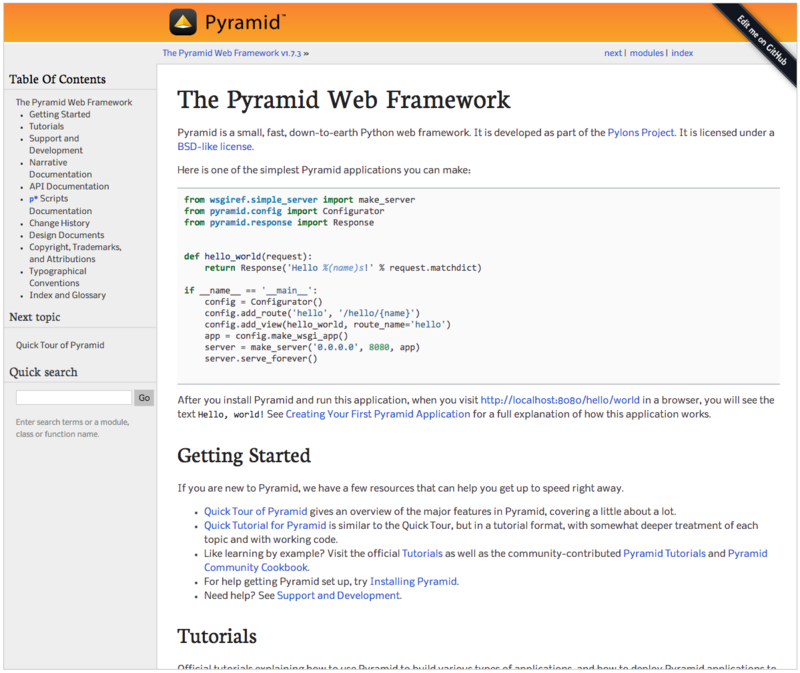
Task: Select Getting Started in the table of contents
Action: [x=60, y=114]
